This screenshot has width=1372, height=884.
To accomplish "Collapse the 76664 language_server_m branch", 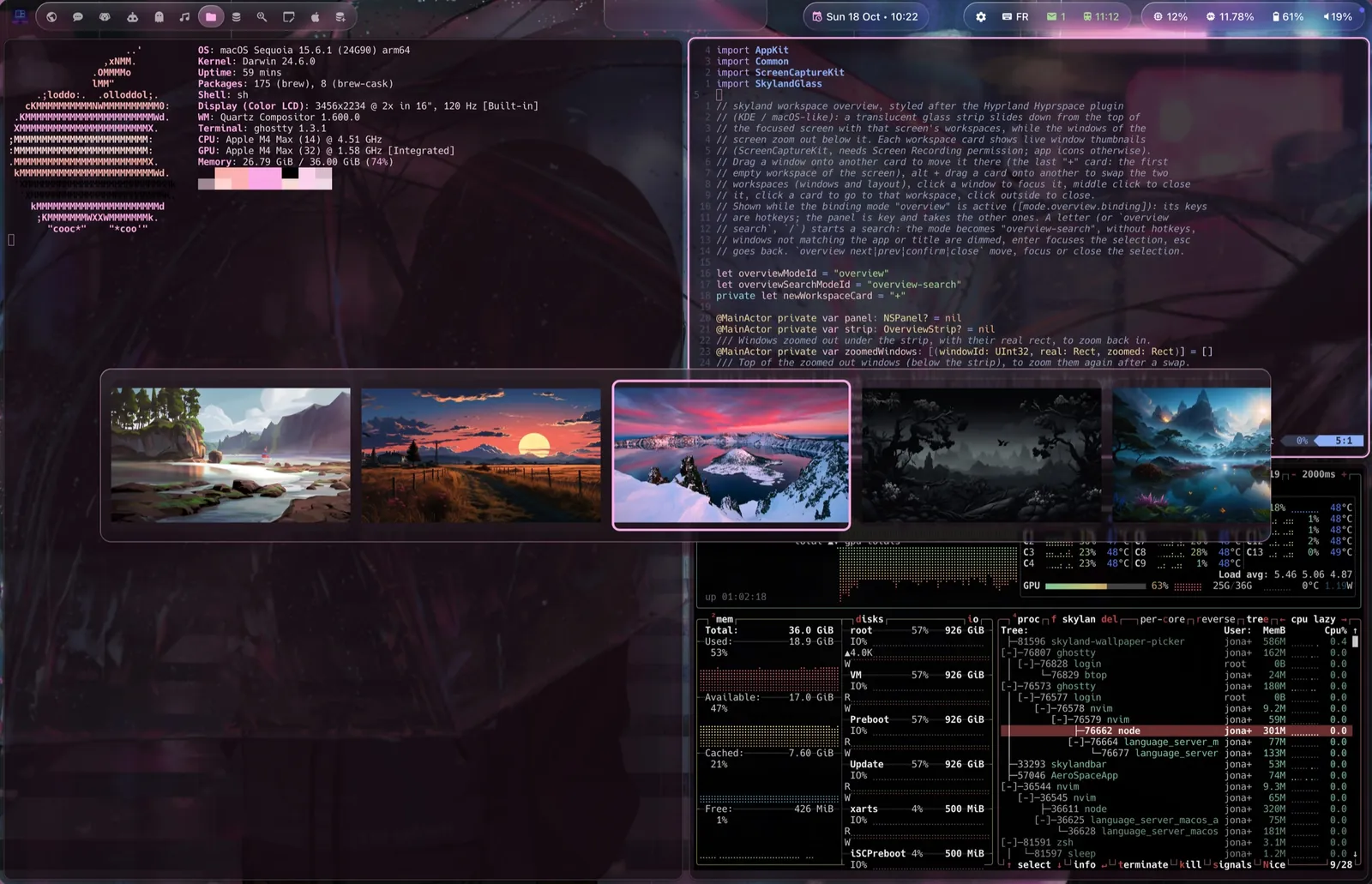I will [1078, 742].
